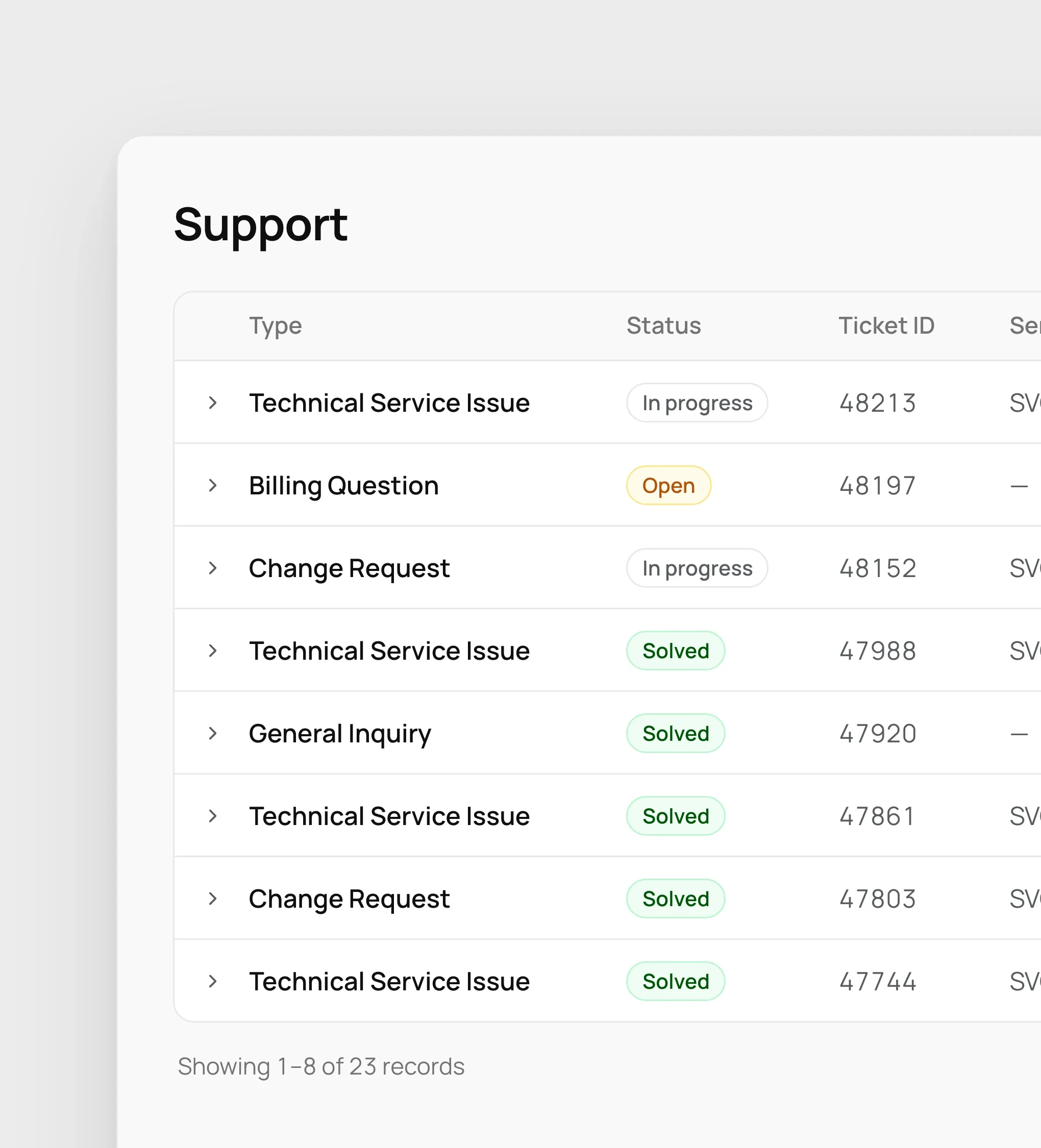Open Technical Service Issue for ticket 47861
This screenshot has height=1148, width=1041.
pyautogui.click(x=389, y=816)
